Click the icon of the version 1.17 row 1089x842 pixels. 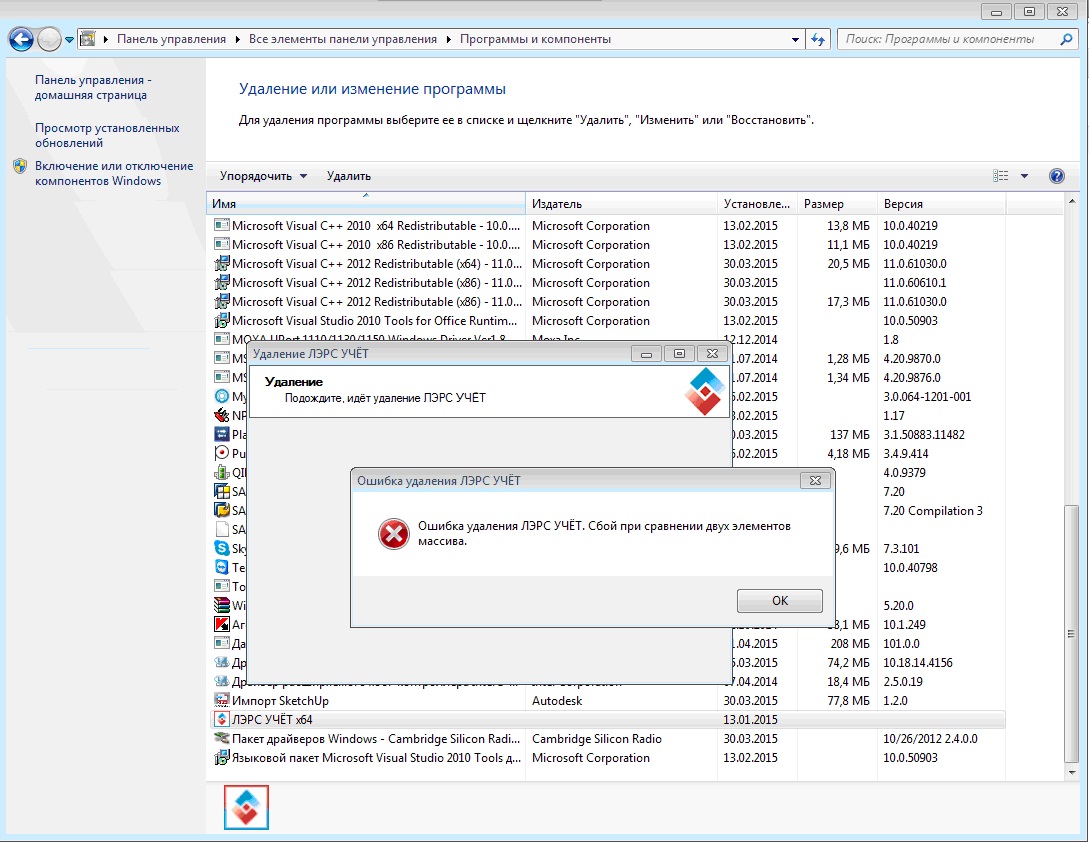point(222,415)
